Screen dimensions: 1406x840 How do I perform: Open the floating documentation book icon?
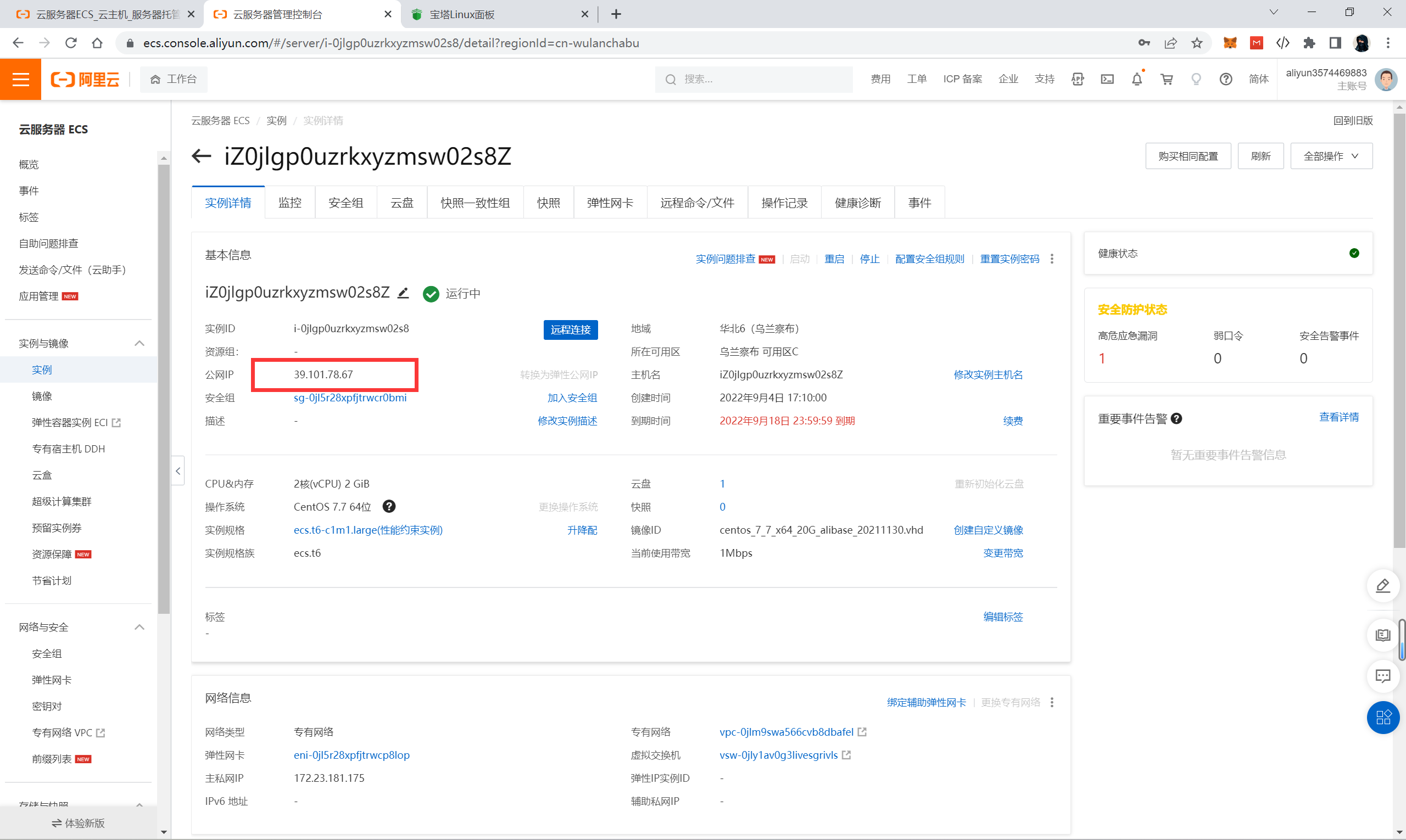click(1383, 635)
